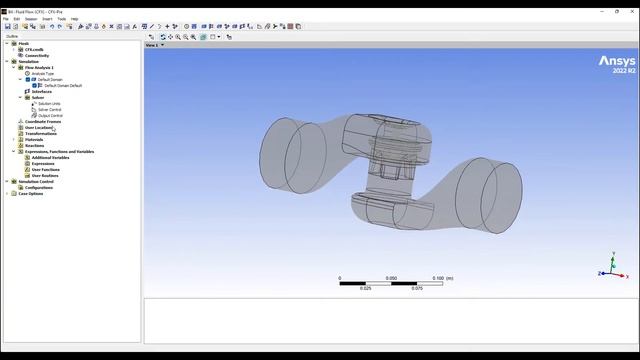Select the Rotate view tool
Screen dimensions: 640x360
pos(162,37)
